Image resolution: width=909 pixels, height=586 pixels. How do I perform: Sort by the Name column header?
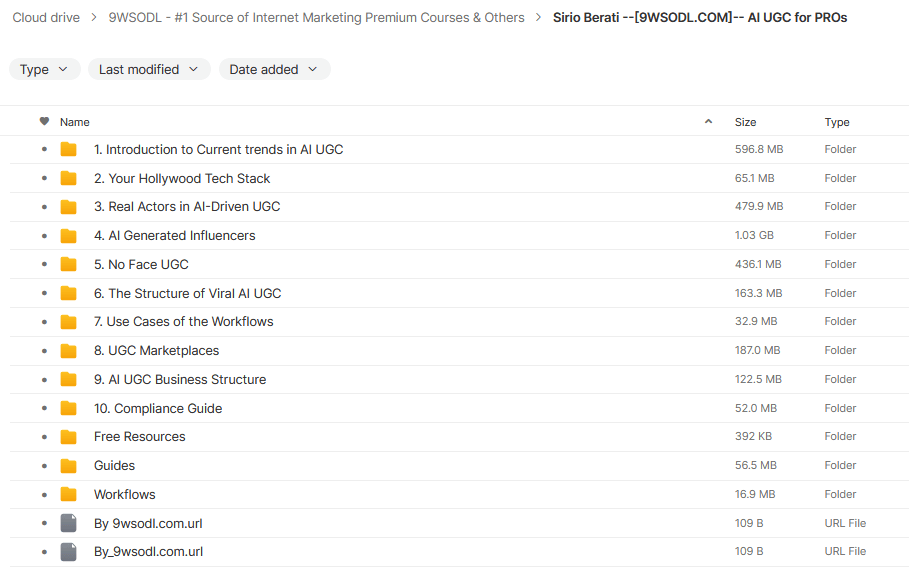point(75,122)
